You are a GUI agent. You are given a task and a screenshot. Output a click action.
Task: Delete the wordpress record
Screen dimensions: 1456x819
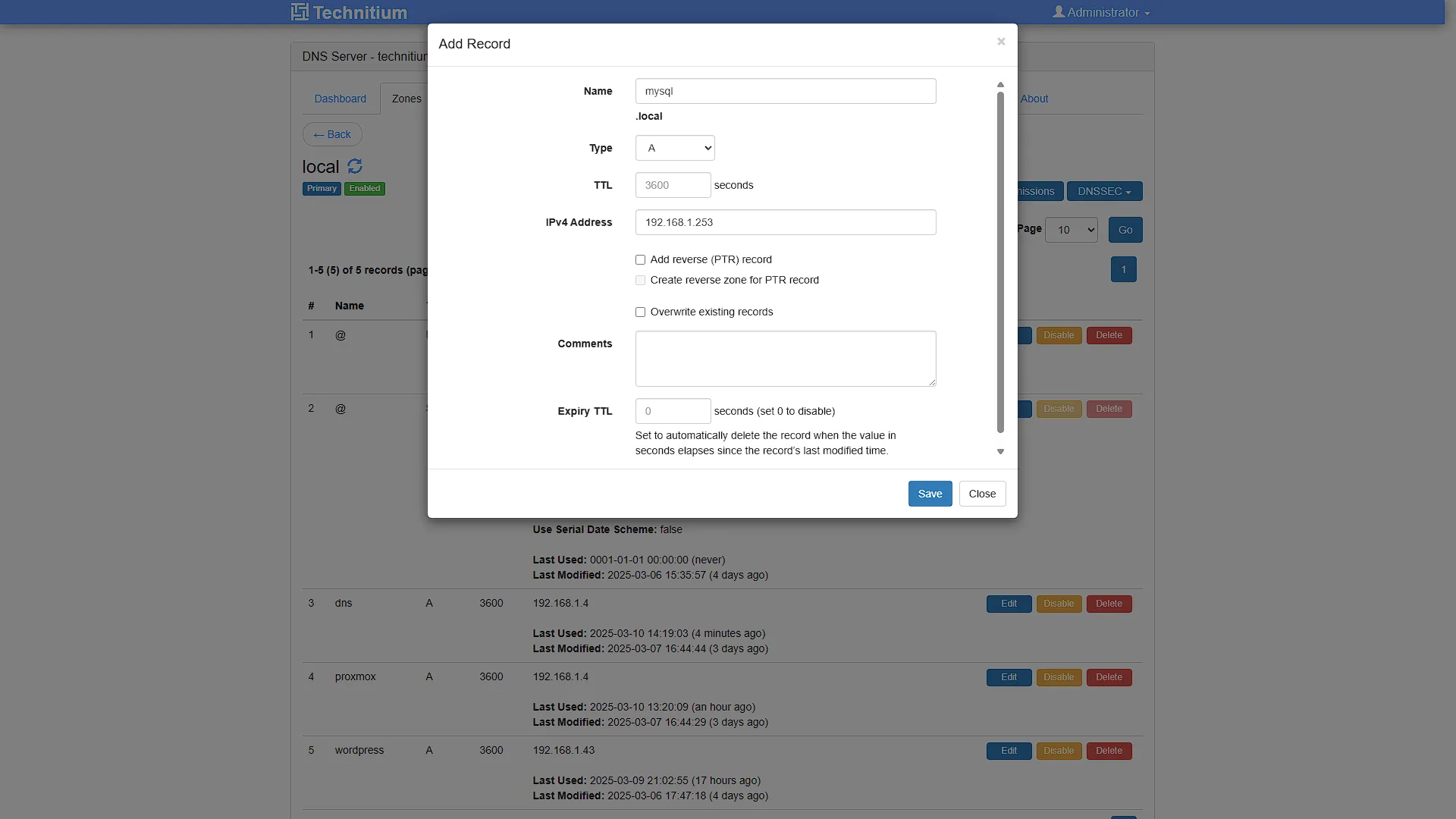(1109, 751)
